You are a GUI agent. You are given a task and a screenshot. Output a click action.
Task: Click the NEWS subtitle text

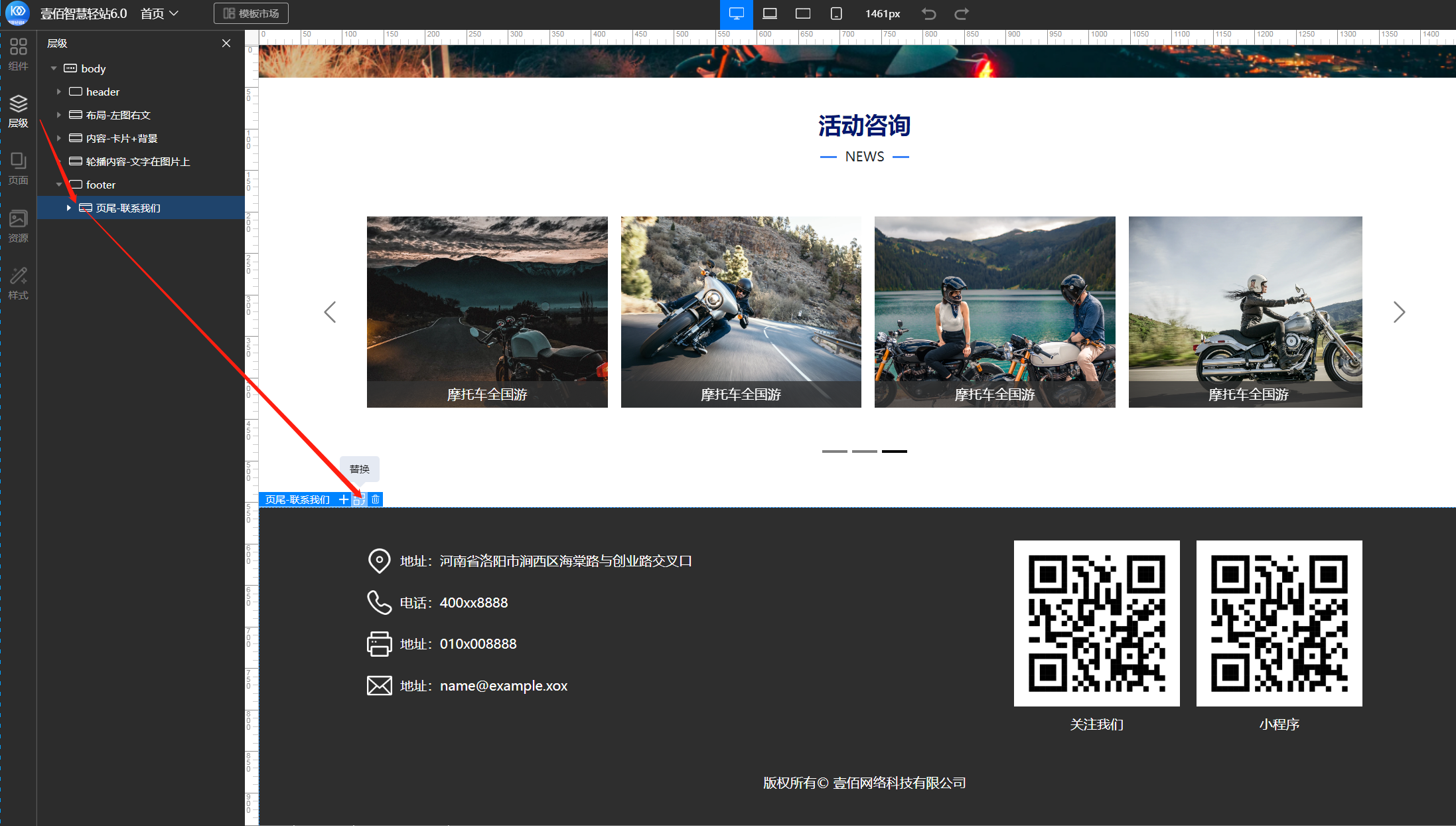[865, 157]
